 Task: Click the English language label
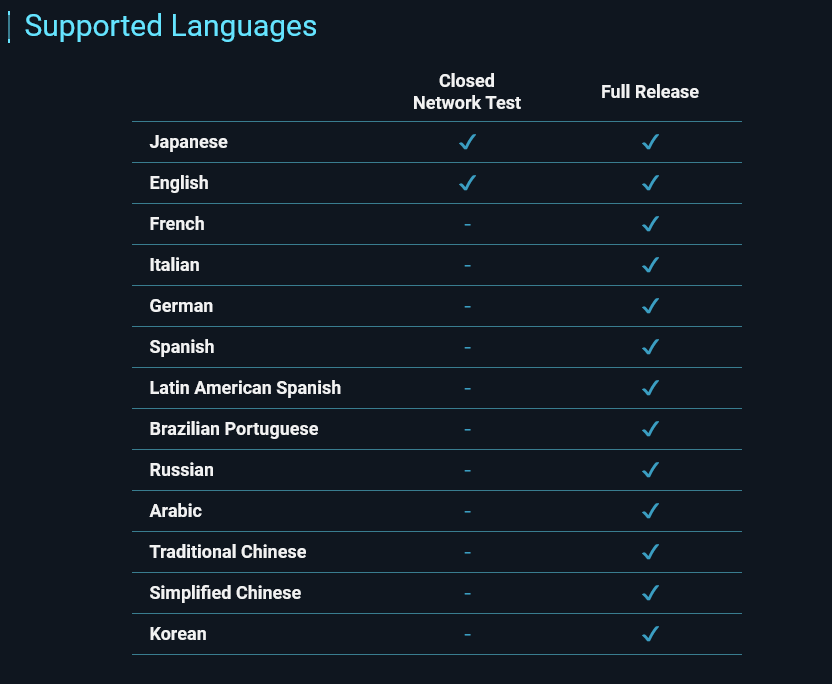[x=179, y=183]
